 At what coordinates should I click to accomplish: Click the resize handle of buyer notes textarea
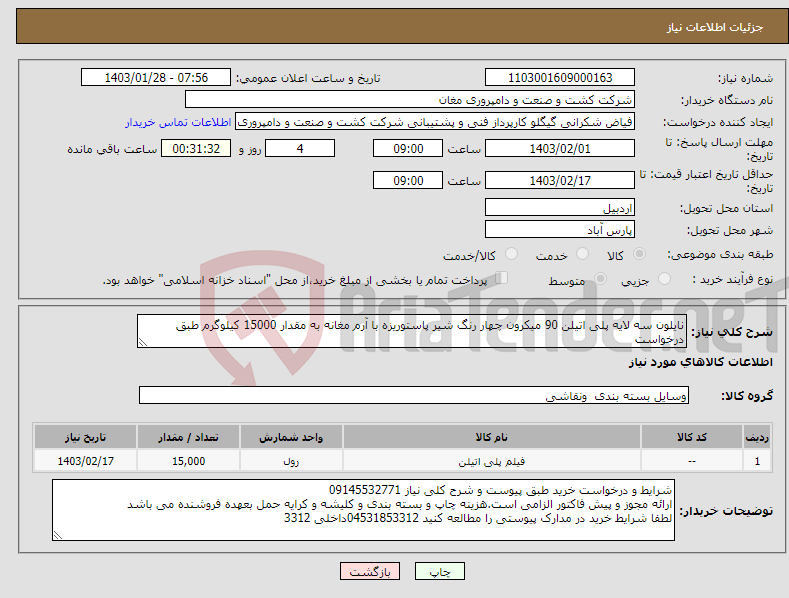coord(57,536)
